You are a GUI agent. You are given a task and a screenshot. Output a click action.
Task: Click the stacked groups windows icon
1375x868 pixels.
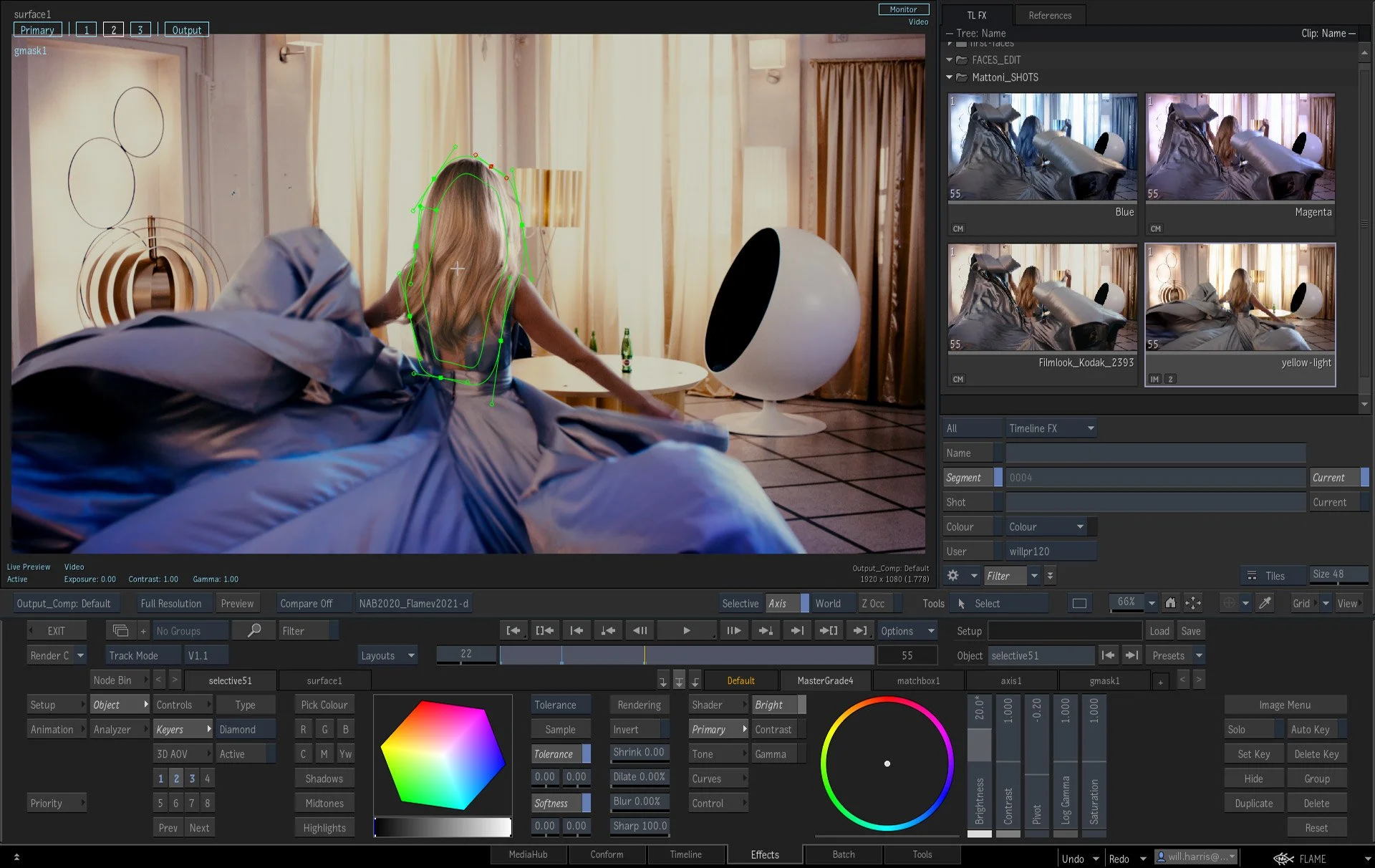tap(120, 630)
